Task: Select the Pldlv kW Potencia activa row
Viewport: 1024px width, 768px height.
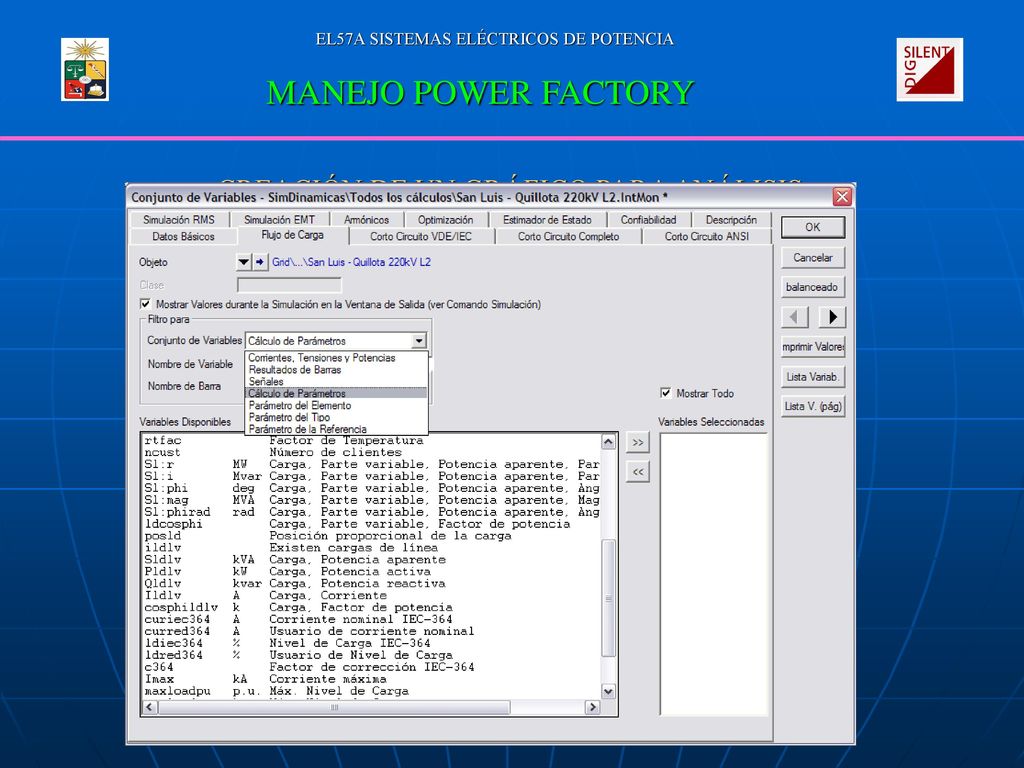Action: 371,571
